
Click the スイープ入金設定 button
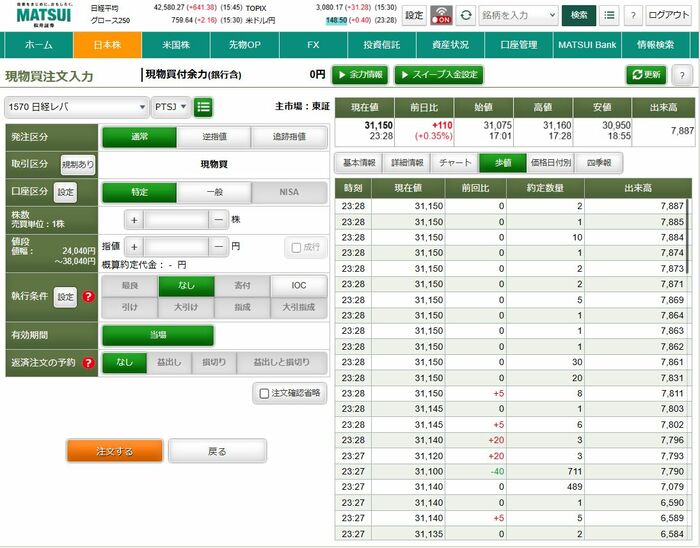(439, 75)
